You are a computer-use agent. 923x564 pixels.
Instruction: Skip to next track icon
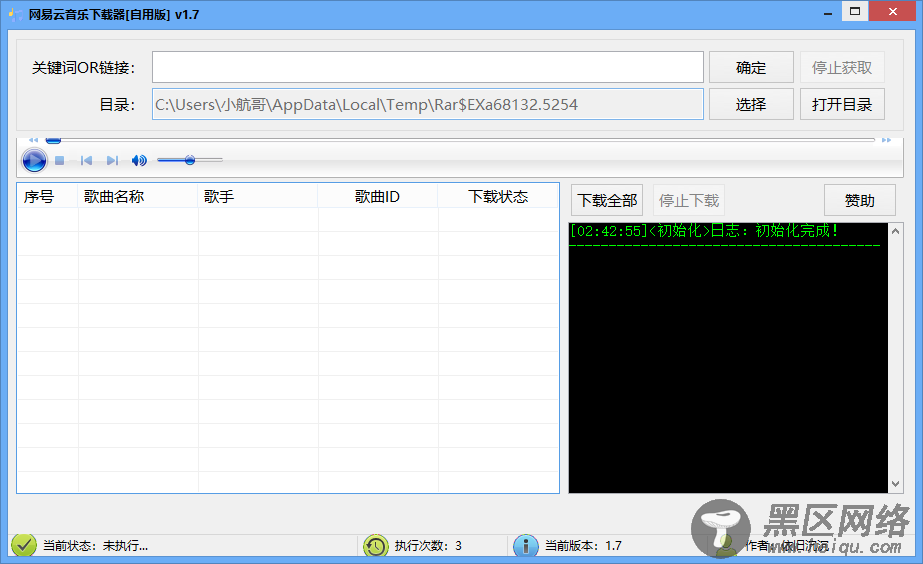[112, 160]
